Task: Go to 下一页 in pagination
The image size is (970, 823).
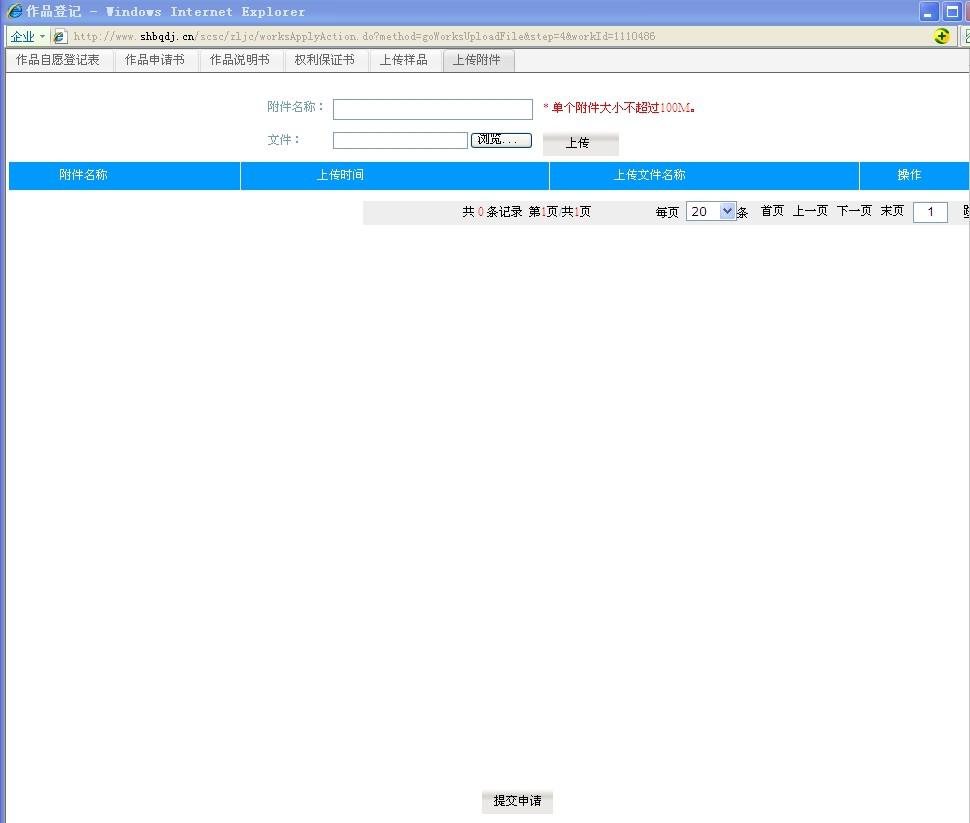Action: (854, 211)
